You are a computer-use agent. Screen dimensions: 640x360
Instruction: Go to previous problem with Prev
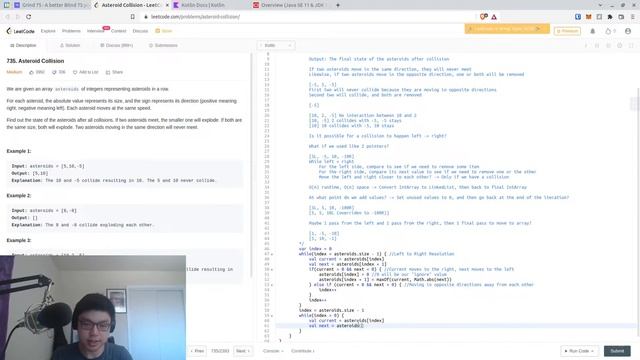click(197, 351)
